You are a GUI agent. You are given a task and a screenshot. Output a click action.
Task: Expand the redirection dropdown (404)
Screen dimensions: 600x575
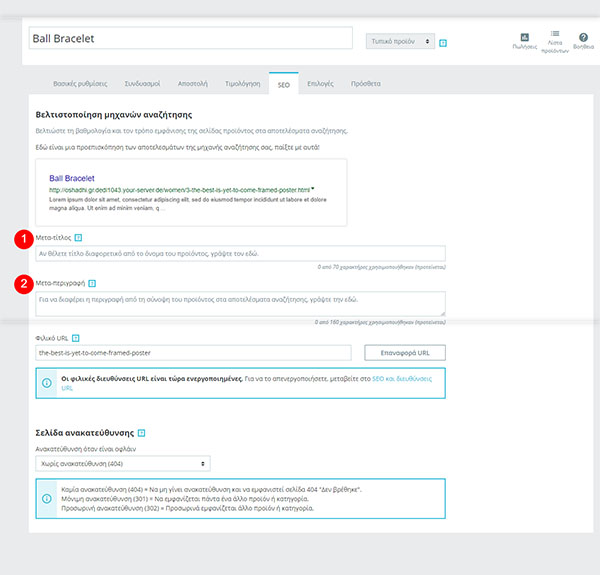[123, 463]
